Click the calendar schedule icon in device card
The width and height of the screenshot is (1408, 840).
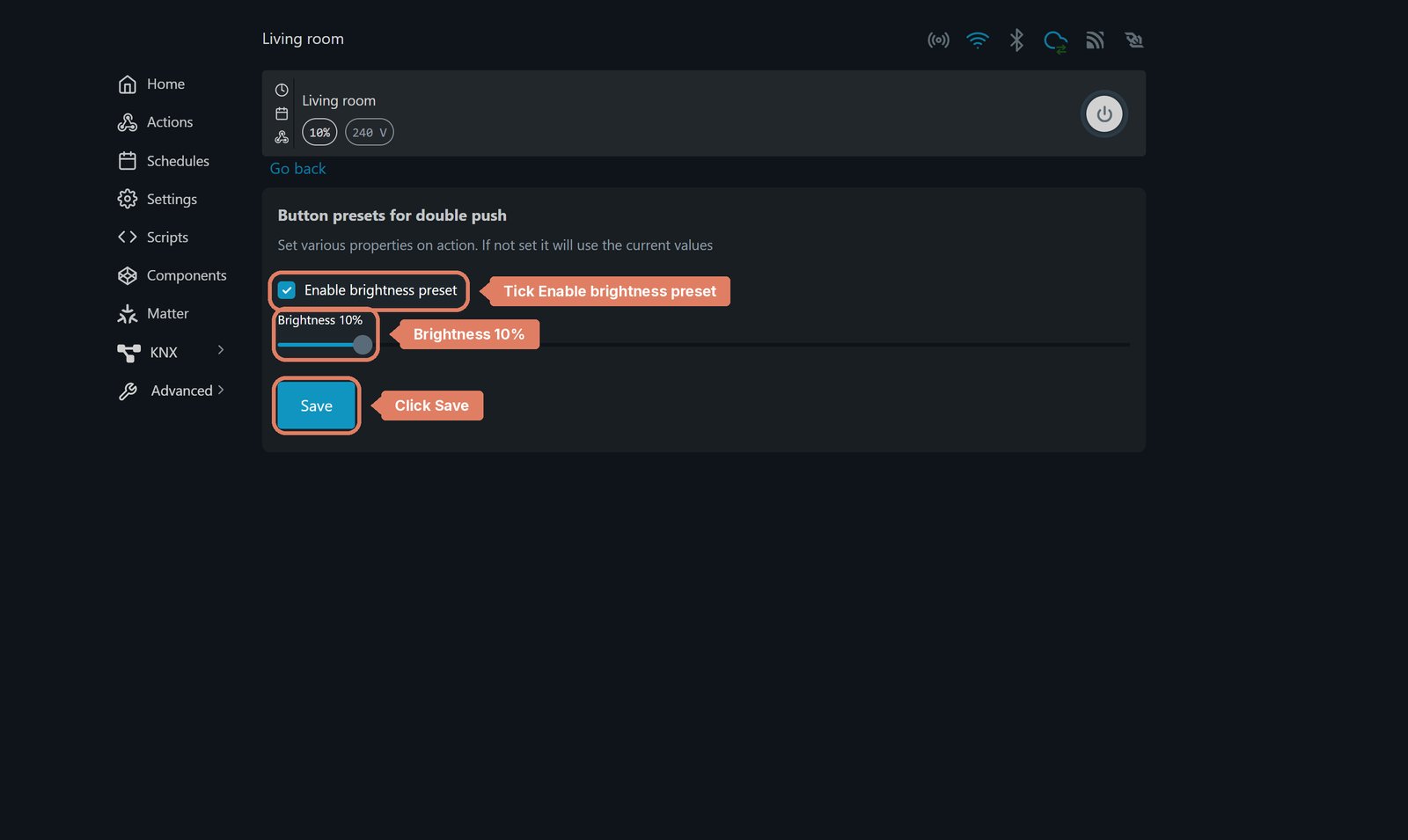[x=282, y=113]
